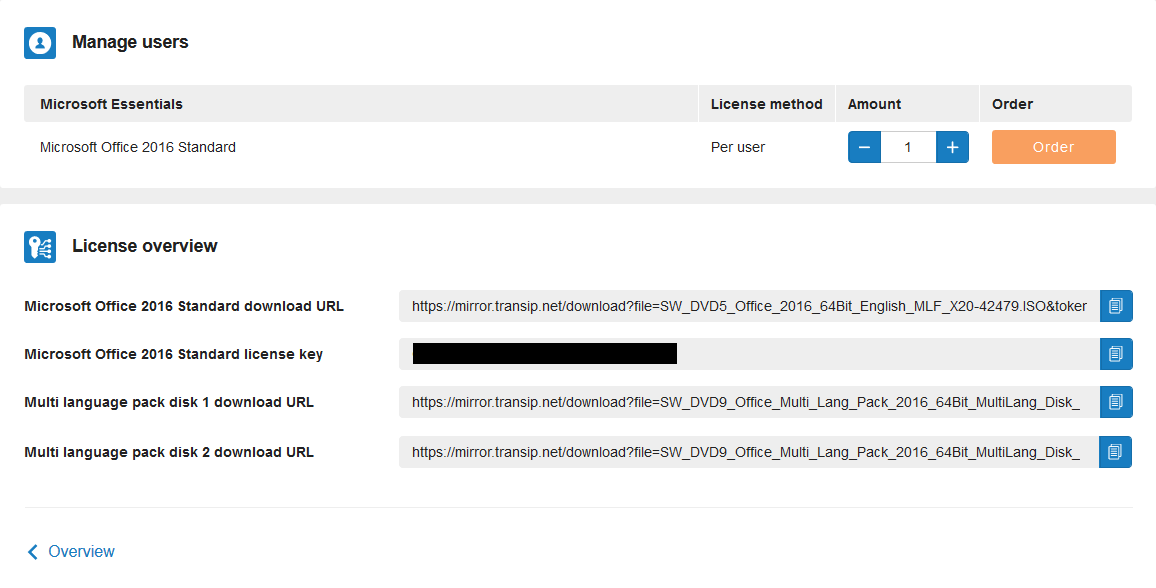Click the License overview key icon
The height and width of the screenshot is (588, 1156).
[x=40, y=247]
